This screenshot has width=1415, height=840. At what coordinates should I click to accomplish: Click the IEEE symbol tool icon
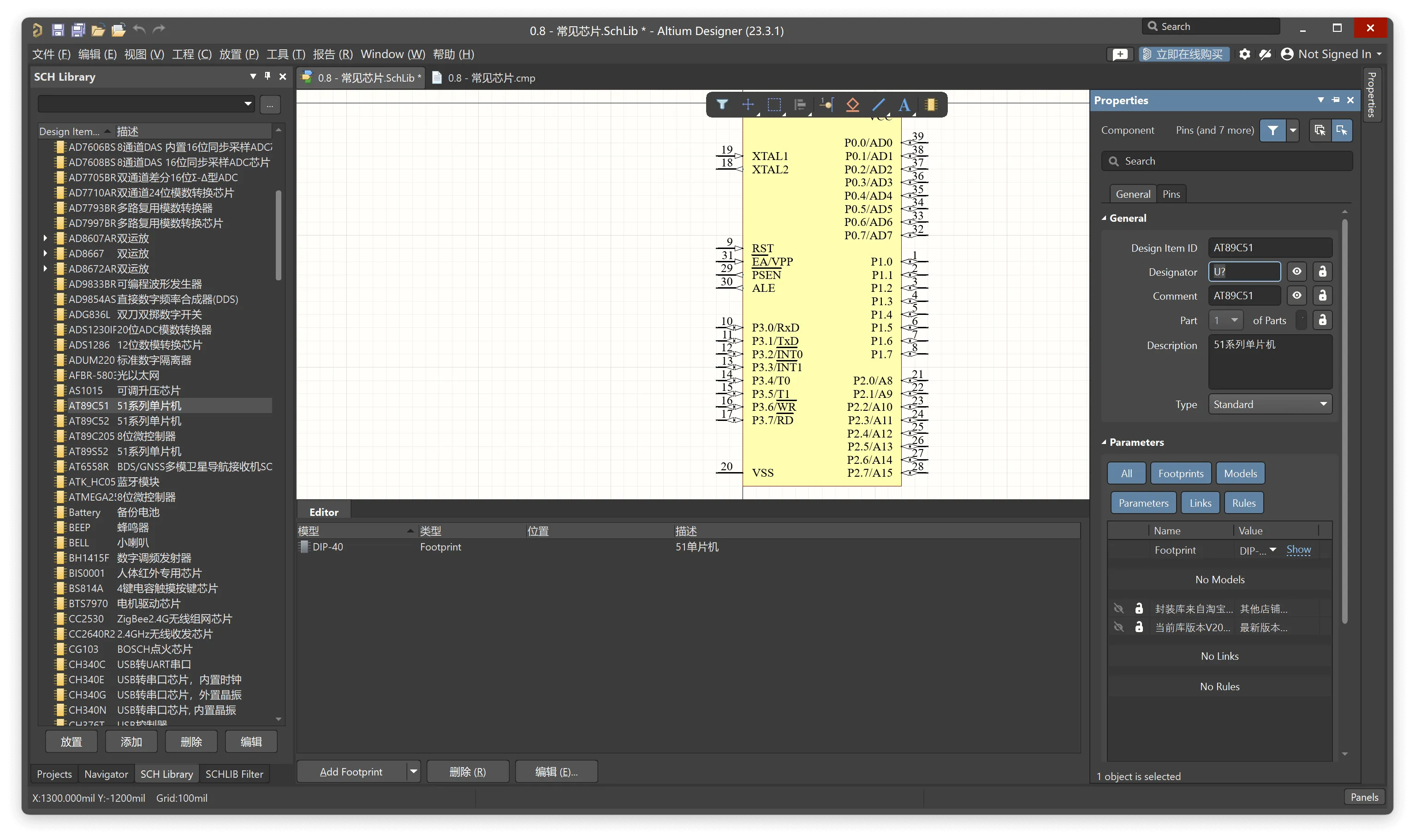(852, 105)
